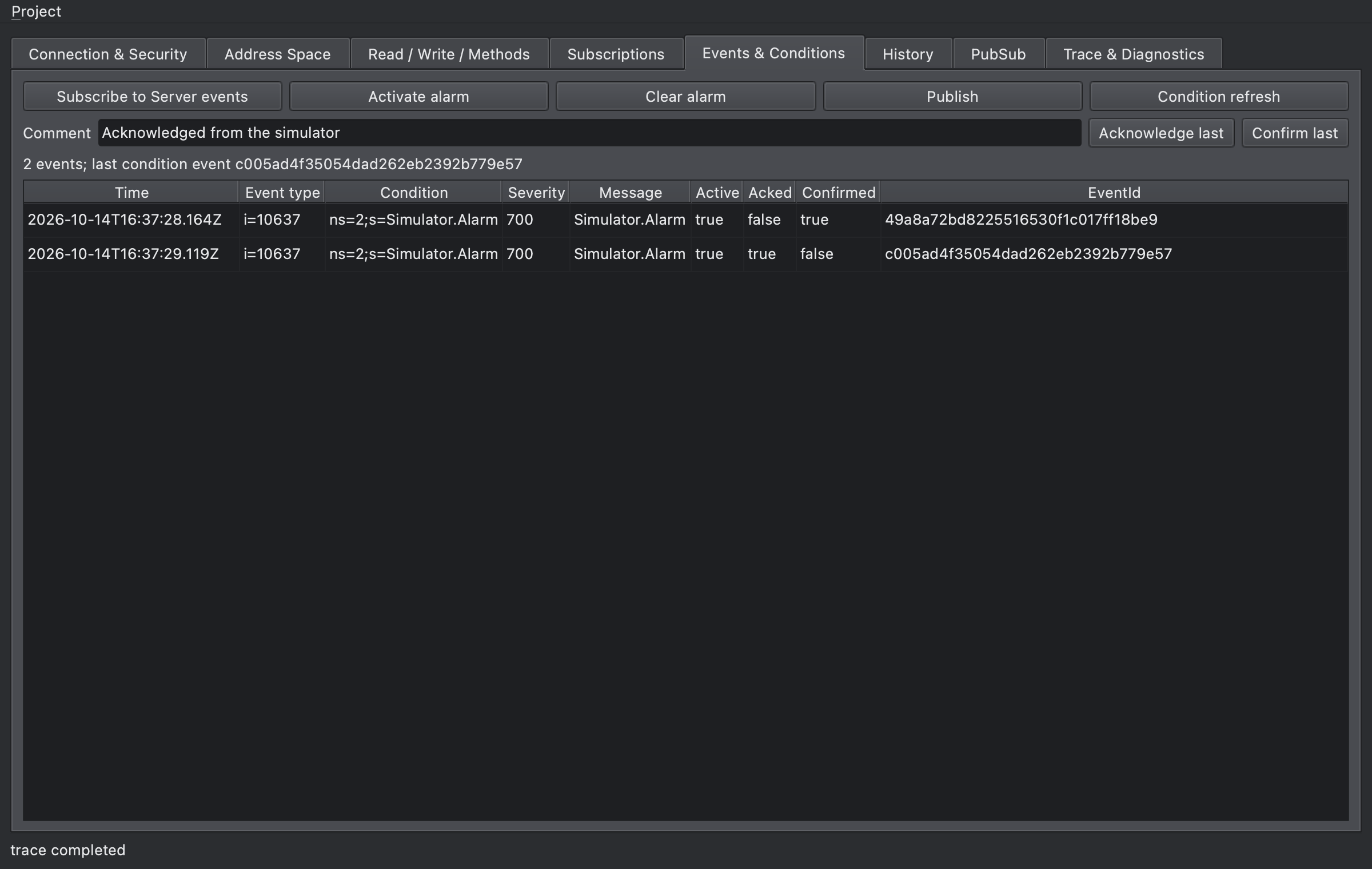Click the '2 events; last condition event' status line

(273, 165)
